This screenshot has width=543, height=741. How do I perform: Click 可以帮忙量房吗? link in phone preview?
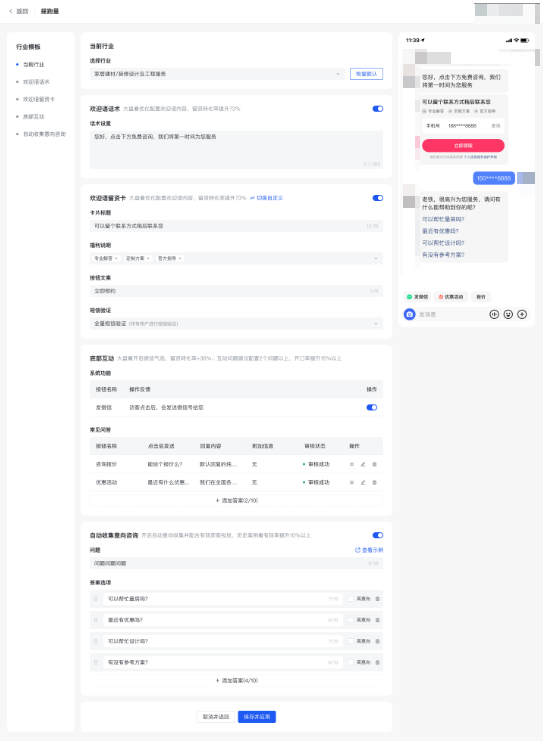(x=443, y=219)
